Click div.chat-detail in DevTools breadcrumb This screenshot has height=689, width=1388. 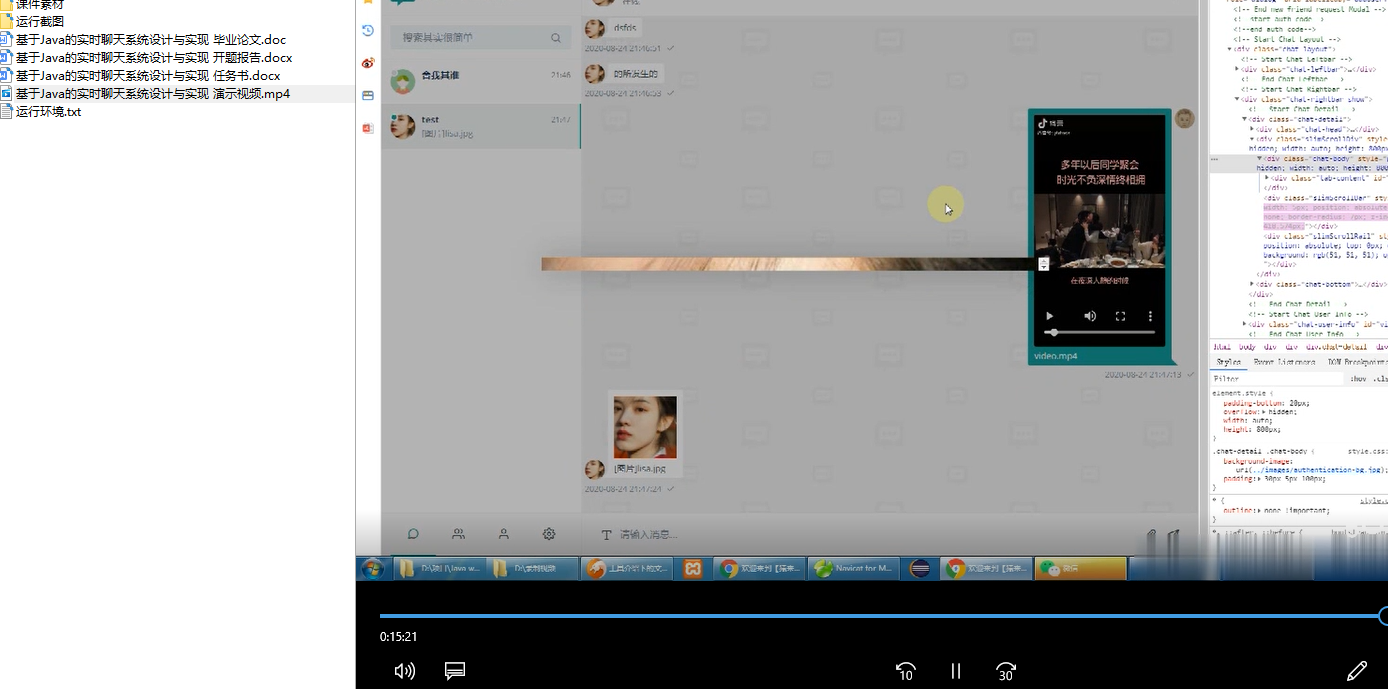pyautogui.click(x=1338, y=347)
